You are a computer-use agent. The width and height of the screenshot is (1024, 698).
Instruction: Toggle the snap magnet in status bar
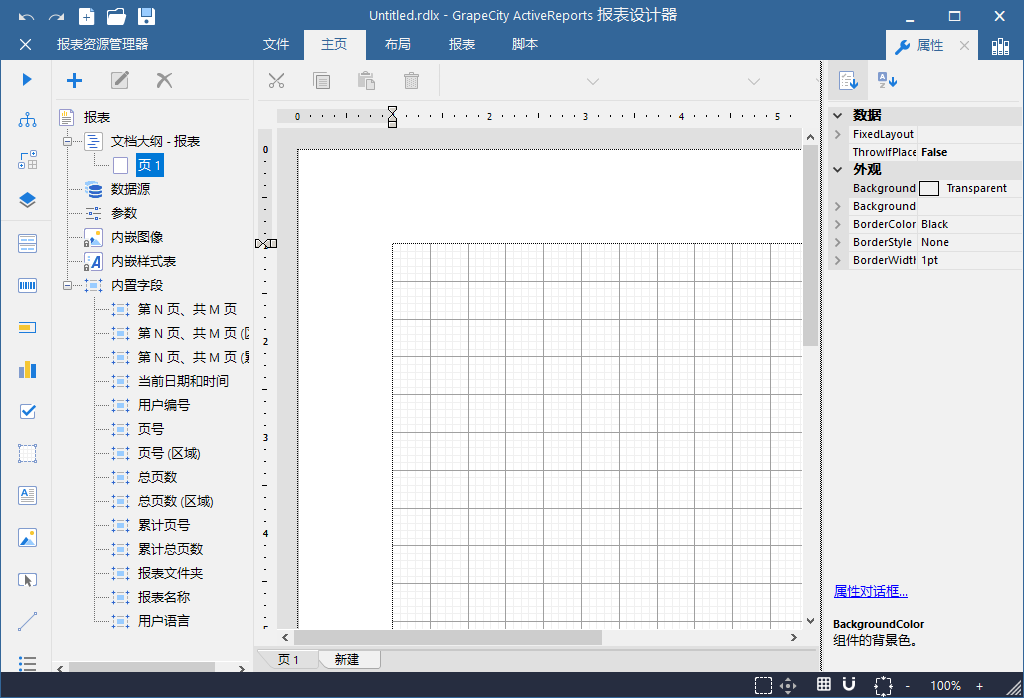coord(849,684)
